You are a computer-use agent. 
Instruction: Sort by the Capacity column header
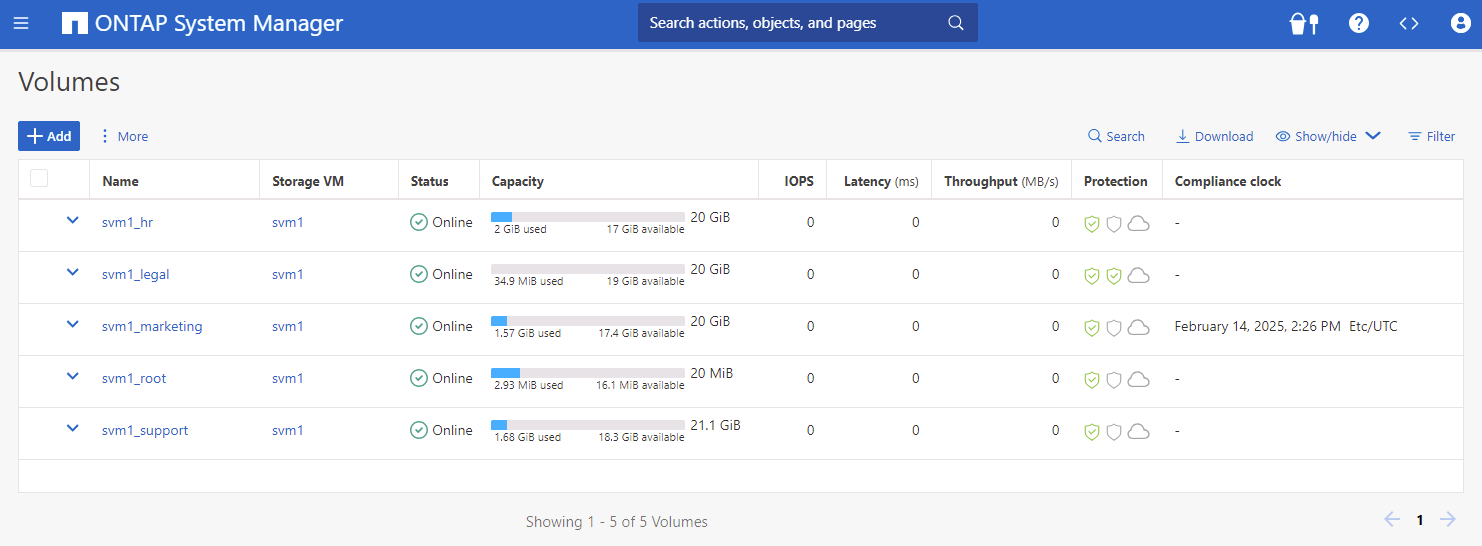517,181
